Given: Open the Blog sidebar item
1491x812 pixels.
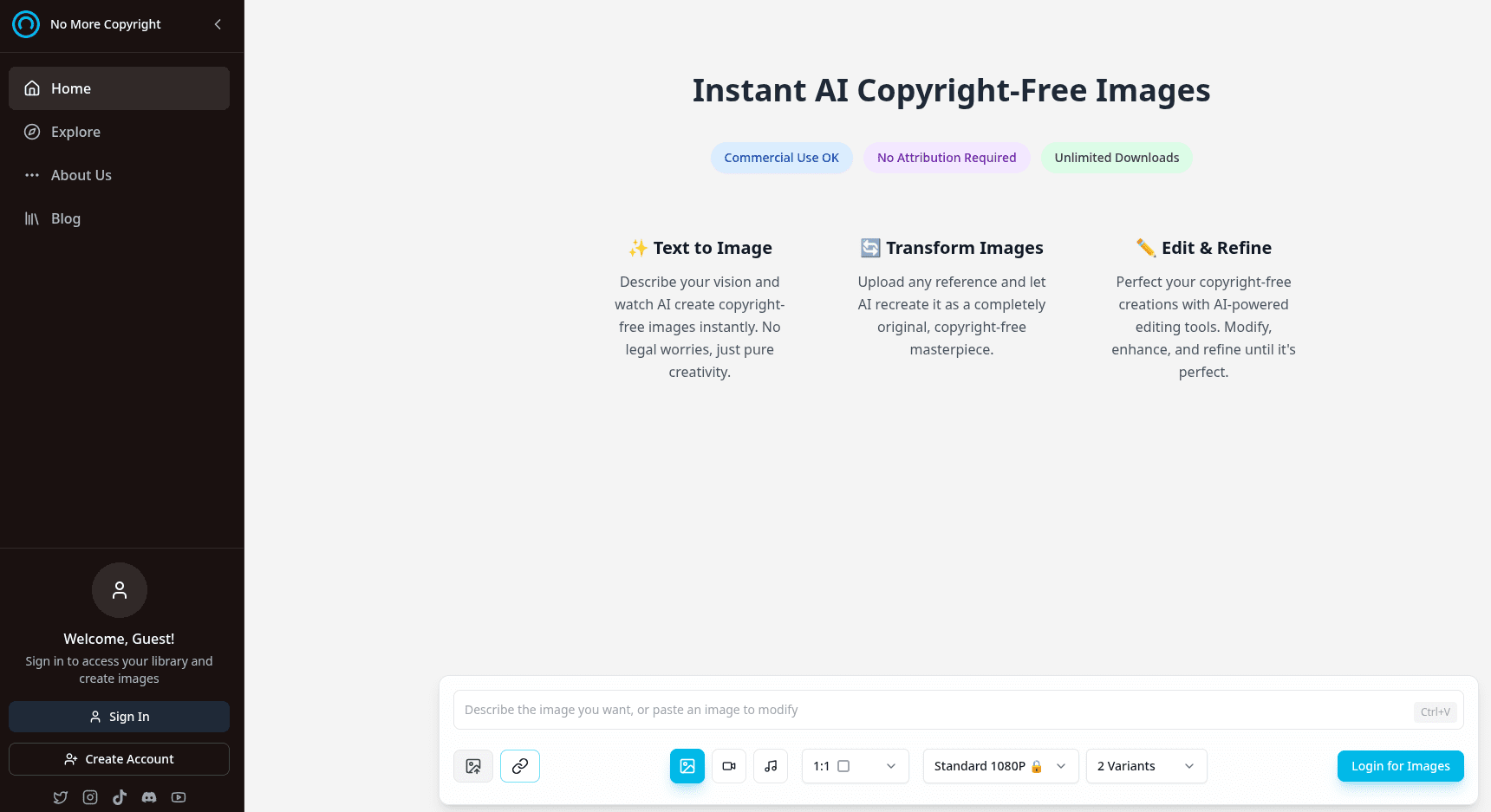Looking at the screenshot, I should (x=66, y=218).
